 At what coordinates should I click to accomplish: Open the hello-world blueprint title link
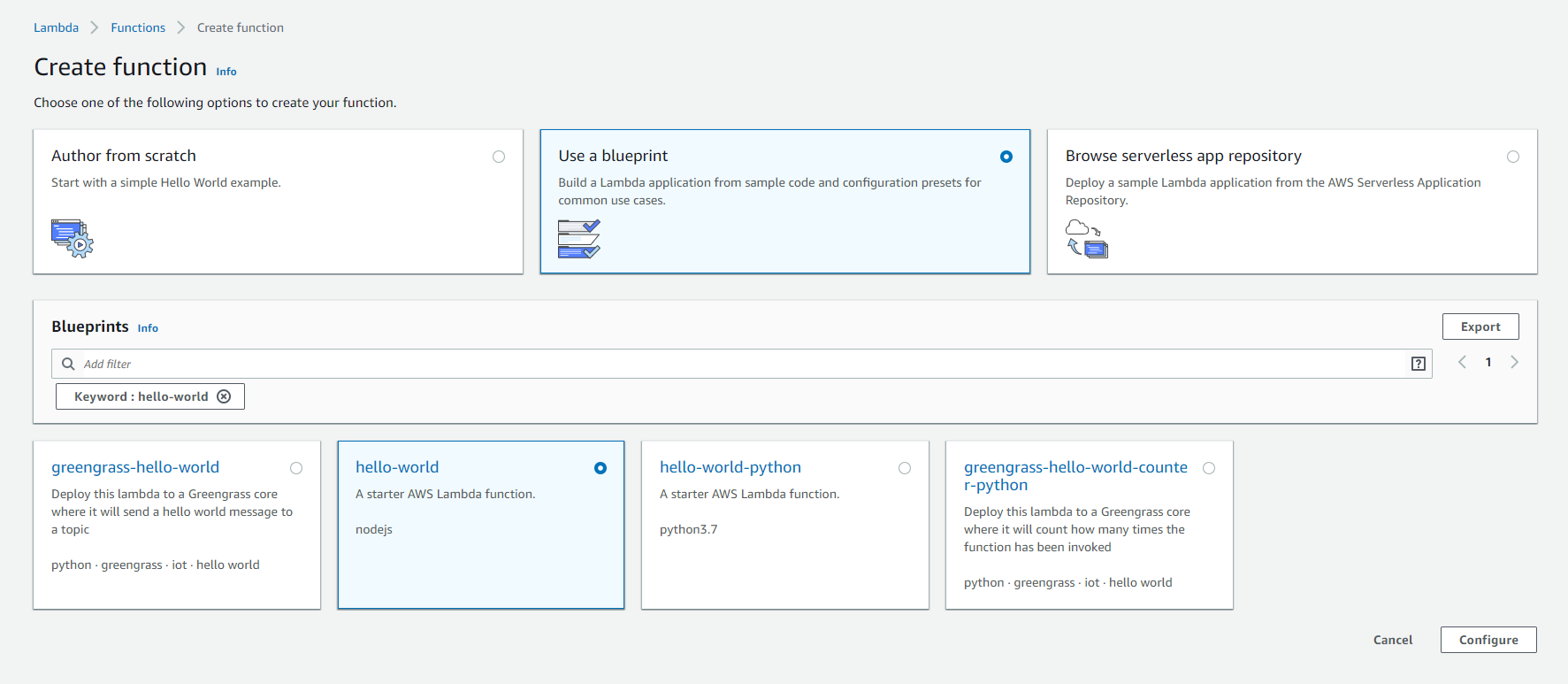click(x=397, y=467)
